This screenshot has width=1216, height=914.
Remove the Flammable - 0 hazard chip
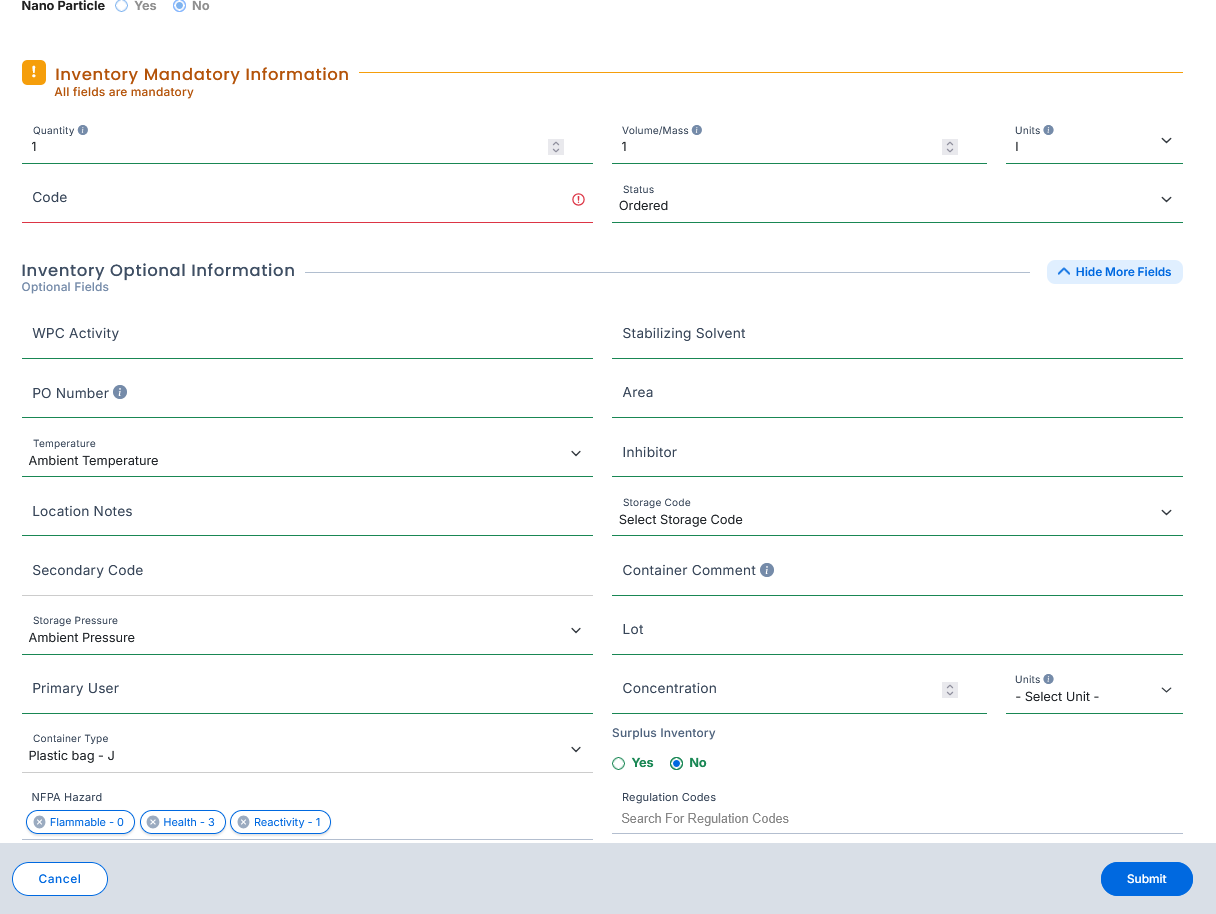(x=39, y=822)
